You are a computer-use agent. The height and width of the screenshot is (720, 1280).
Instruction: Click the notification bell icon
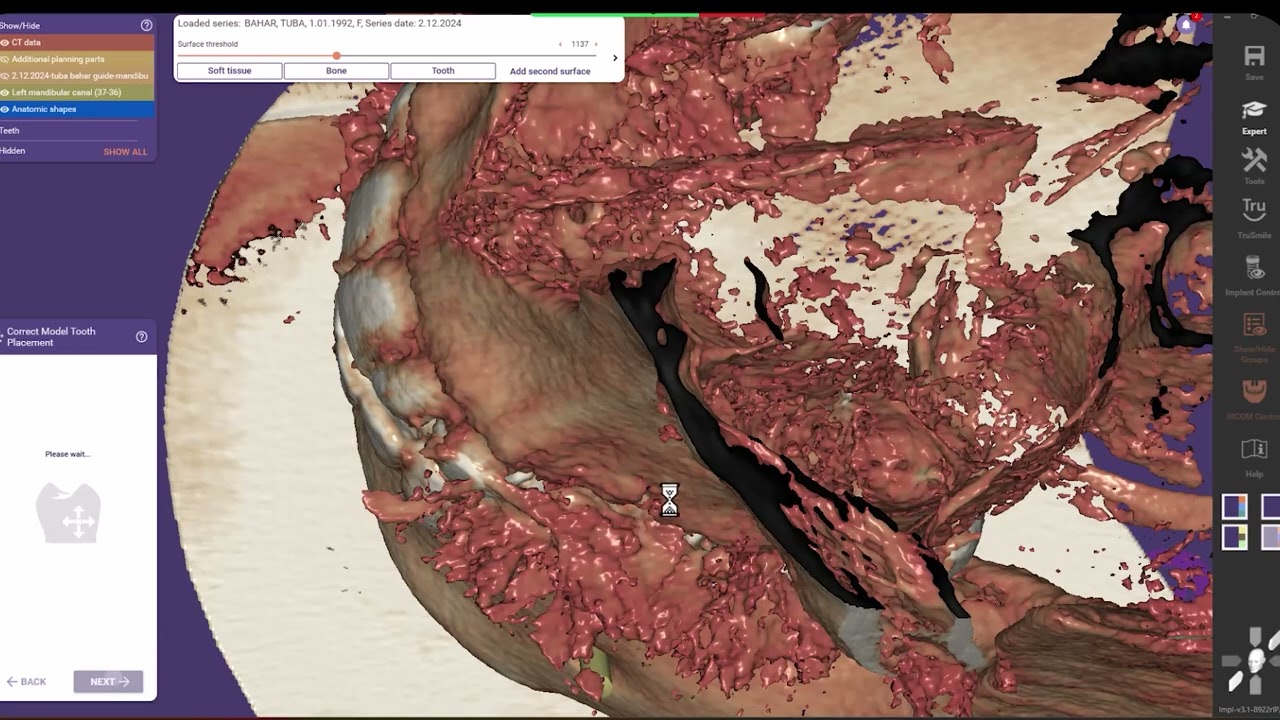[1187, 24]
